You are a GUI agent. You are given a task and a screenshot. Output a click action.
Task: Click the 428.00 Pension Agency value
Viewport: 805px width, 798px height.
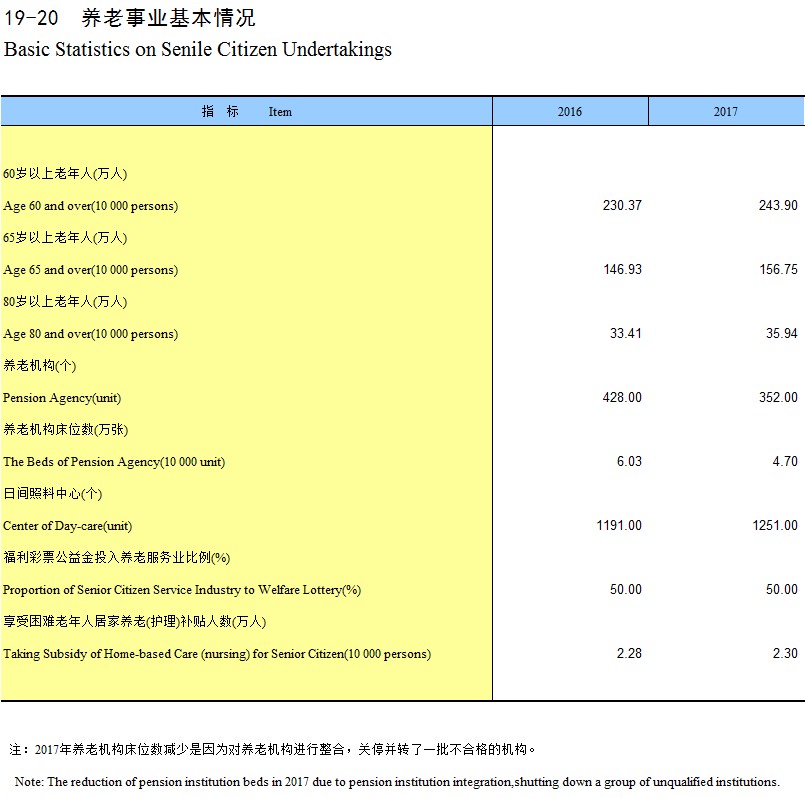click(622, 398)
